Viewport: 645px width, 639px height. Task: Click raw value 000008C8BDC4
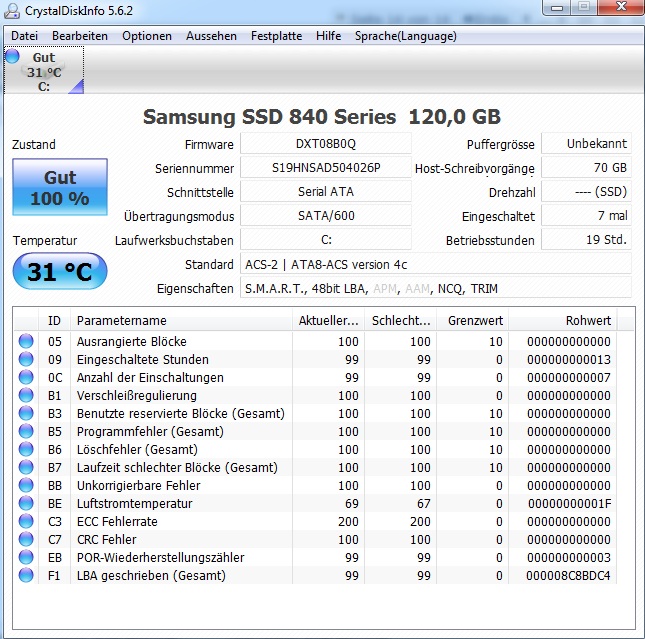pyautogui.click(x=568, y=576)
